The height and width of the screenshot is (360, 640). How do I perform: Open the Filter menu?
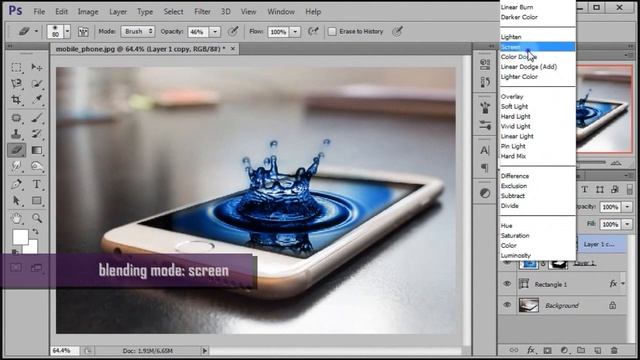pyautogui.click(x=202, y=12)
